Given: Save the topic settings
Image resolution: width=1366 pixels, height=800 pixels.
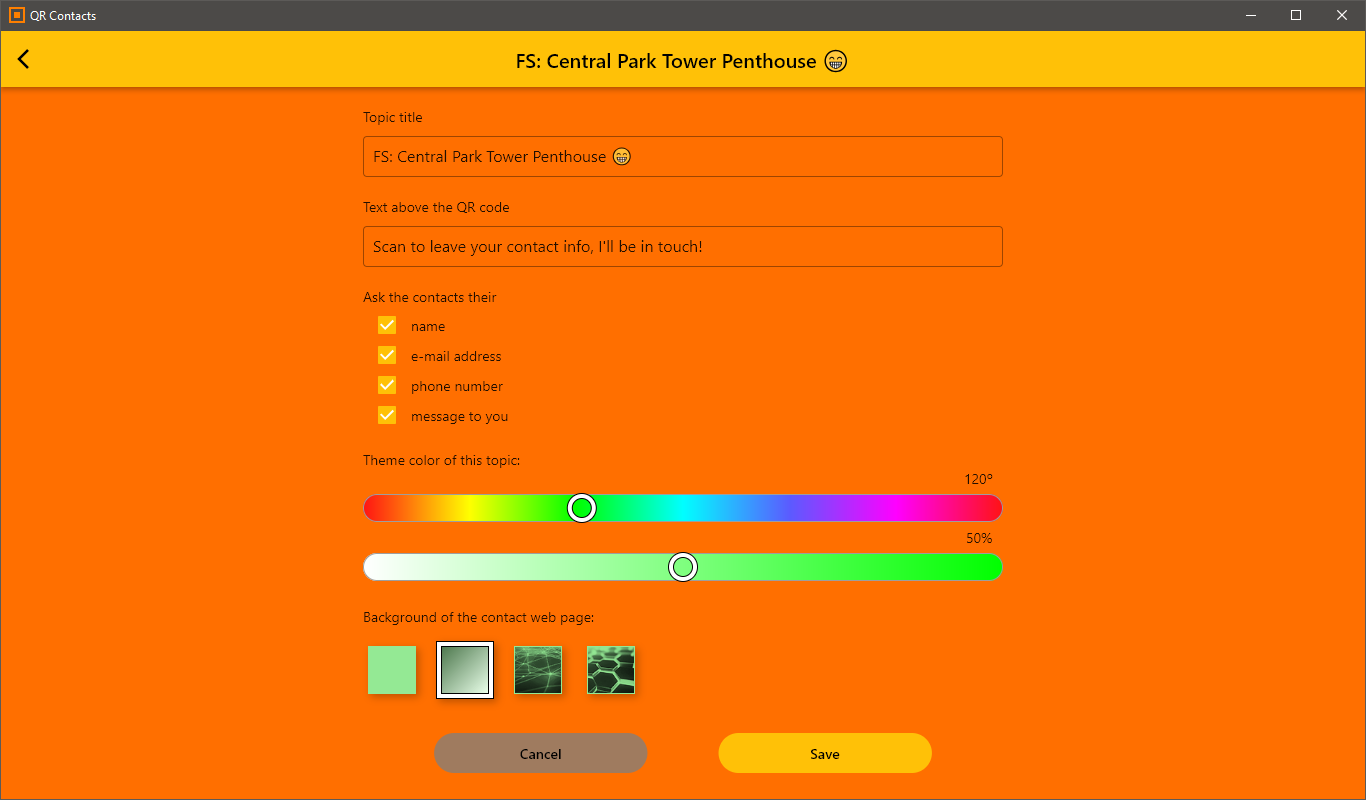Looking at the screenshot, I should tap(825, 753).
